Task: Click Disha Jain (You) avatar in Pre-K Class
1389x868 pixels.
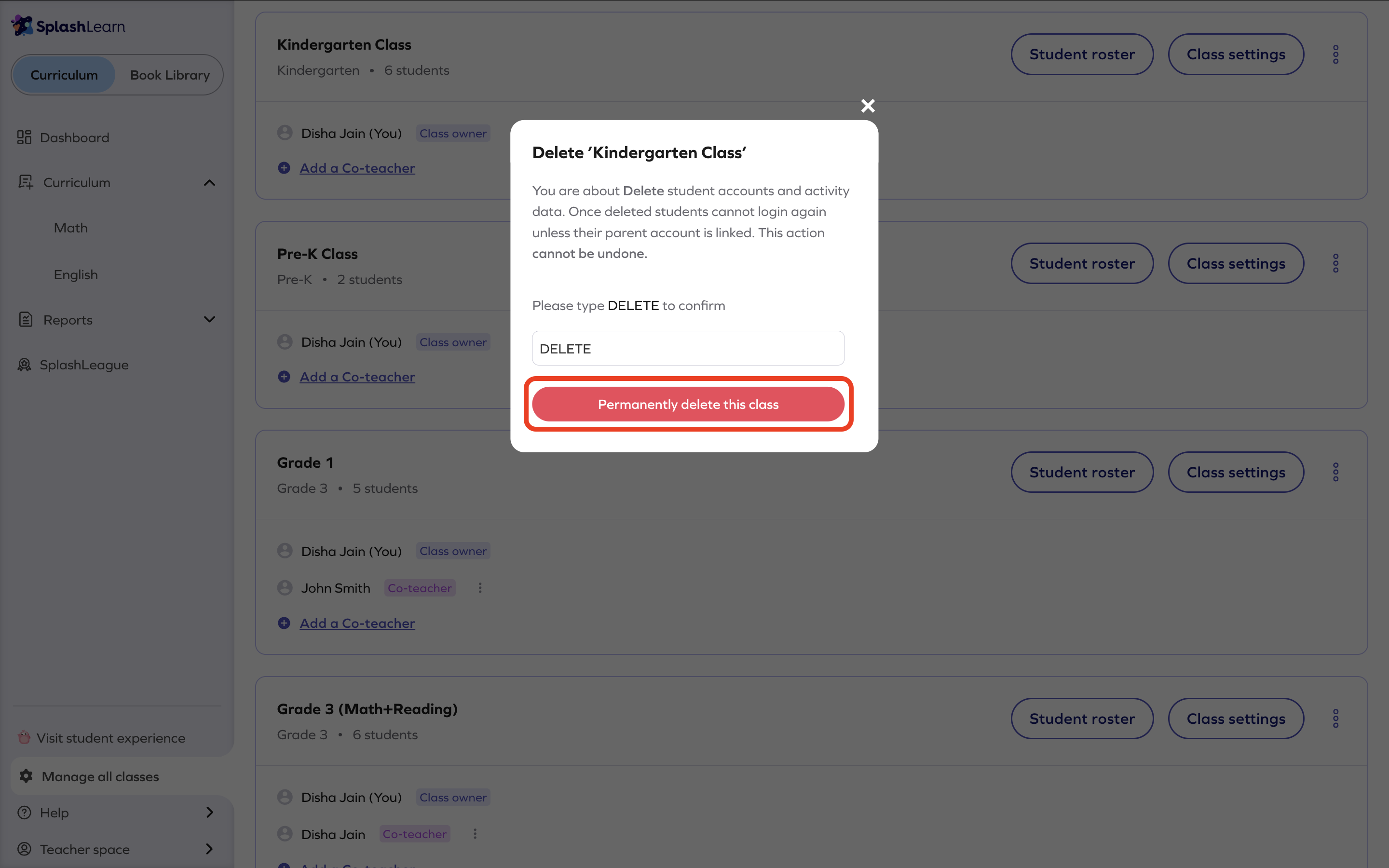Action: tap(285, 341)
